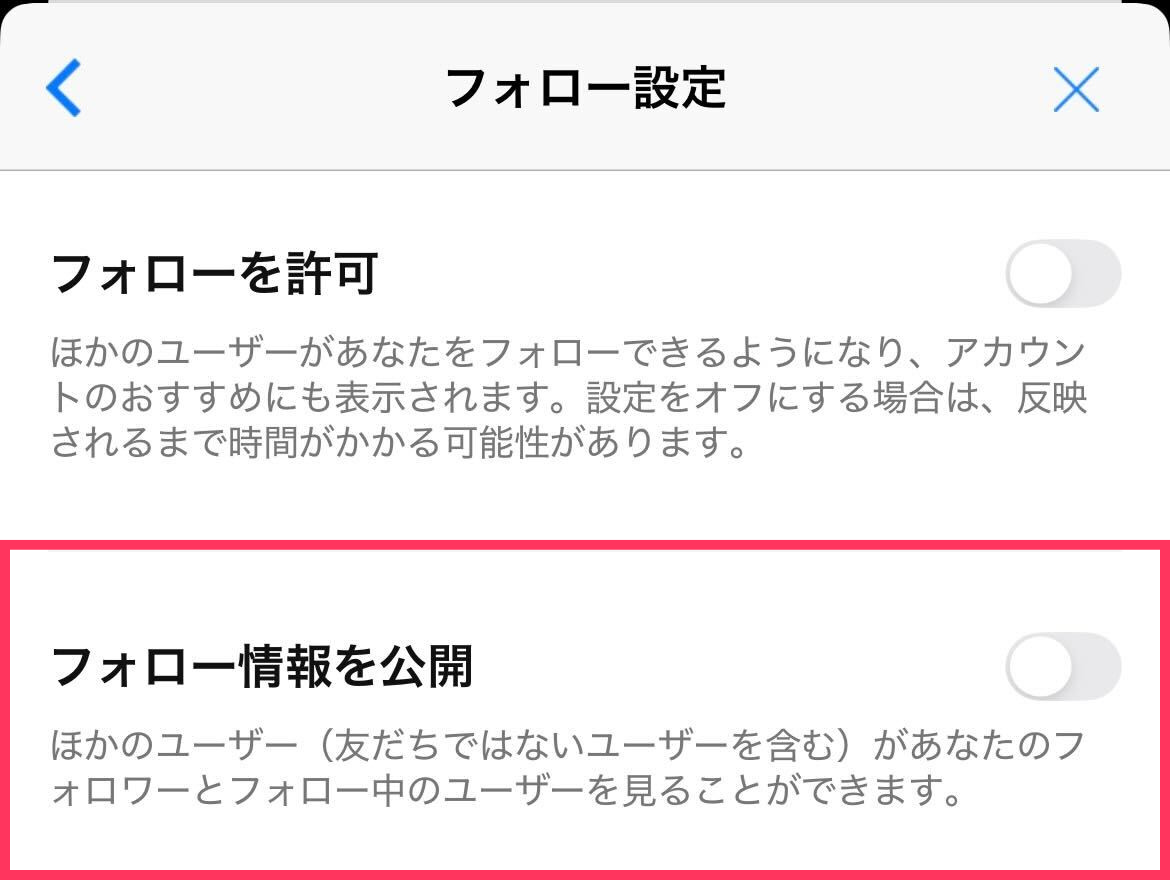Turn on the フォロー情報を公開 switch
Viewport: 1170px width, 880px height.
pos(1062,666)
